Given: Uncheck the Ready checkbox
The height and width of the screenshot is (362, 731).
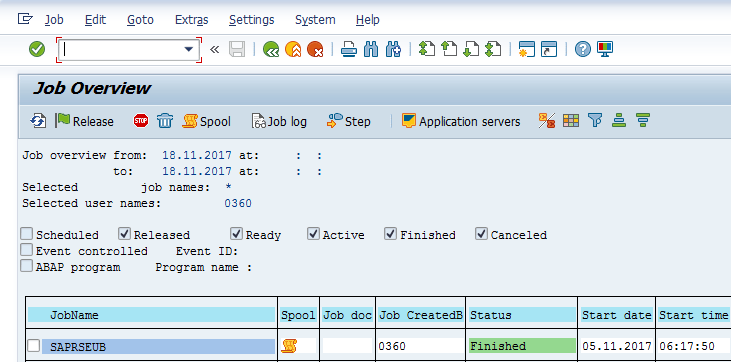Looking at the screenshot, I should point(236,234).
